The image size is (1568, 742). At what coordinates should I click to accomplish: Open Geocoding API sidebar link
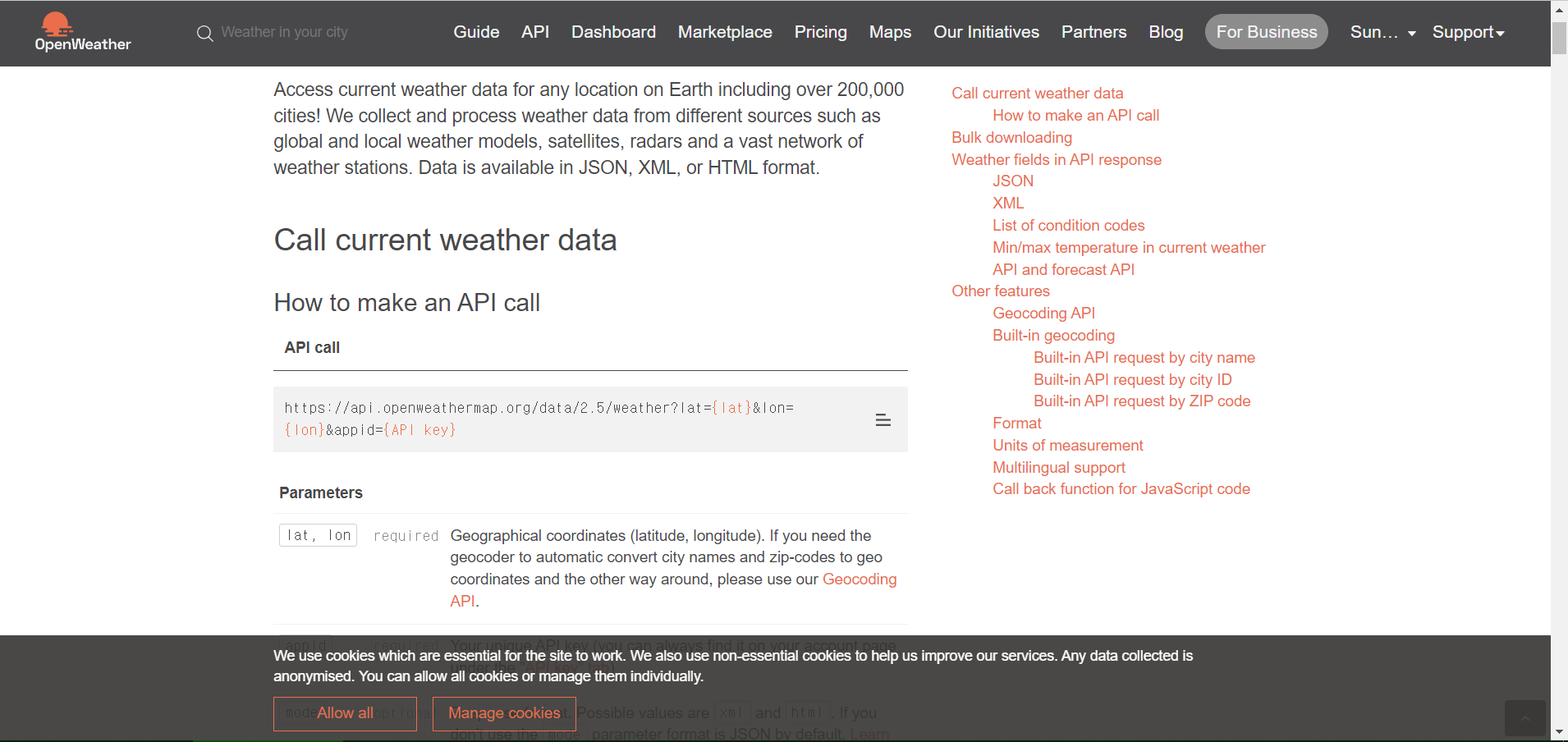pyautogui.click(x=1043, y=314)
